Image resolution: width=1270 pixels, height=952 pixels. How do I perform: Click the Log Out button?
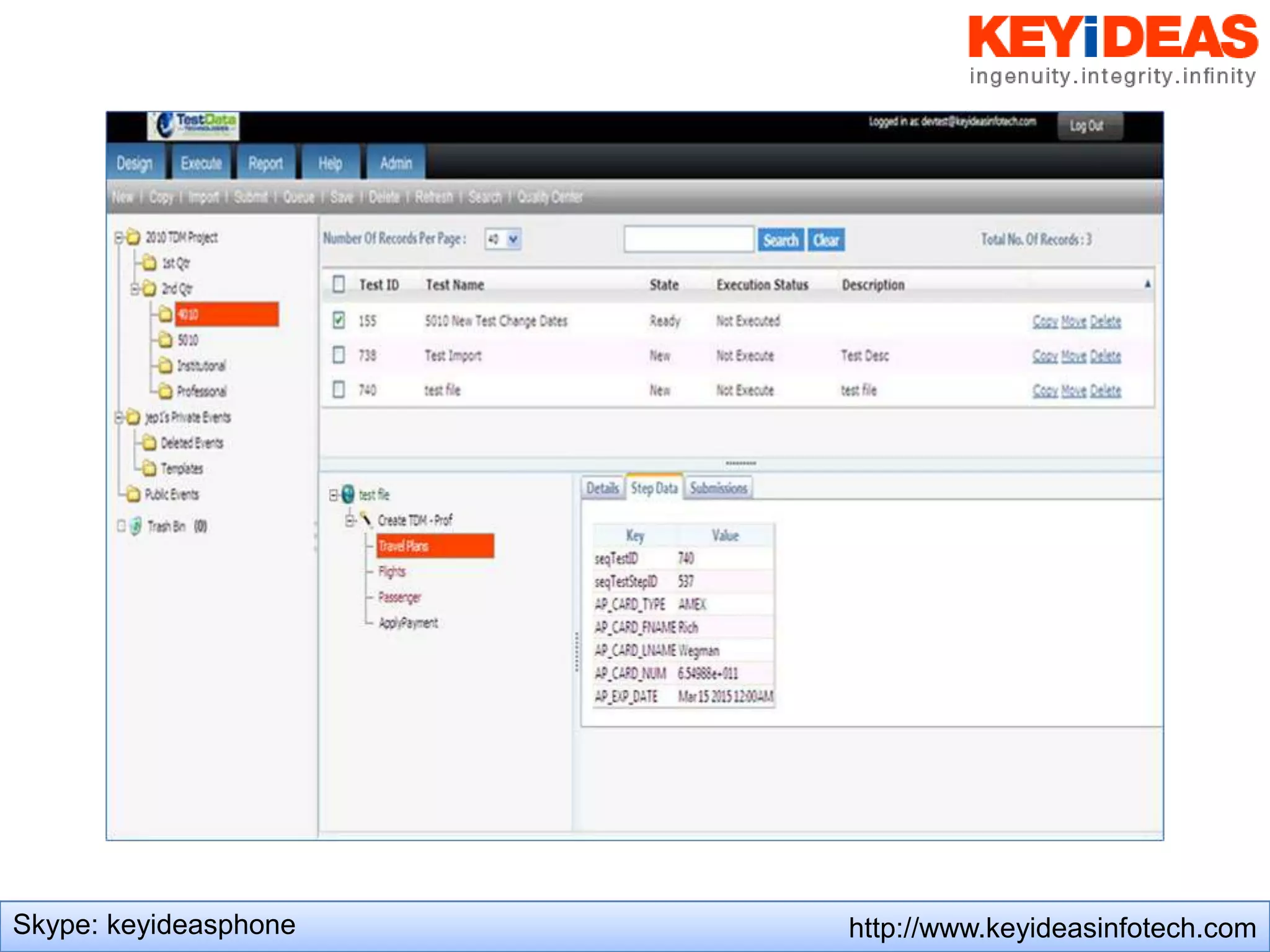[1089, 126]
